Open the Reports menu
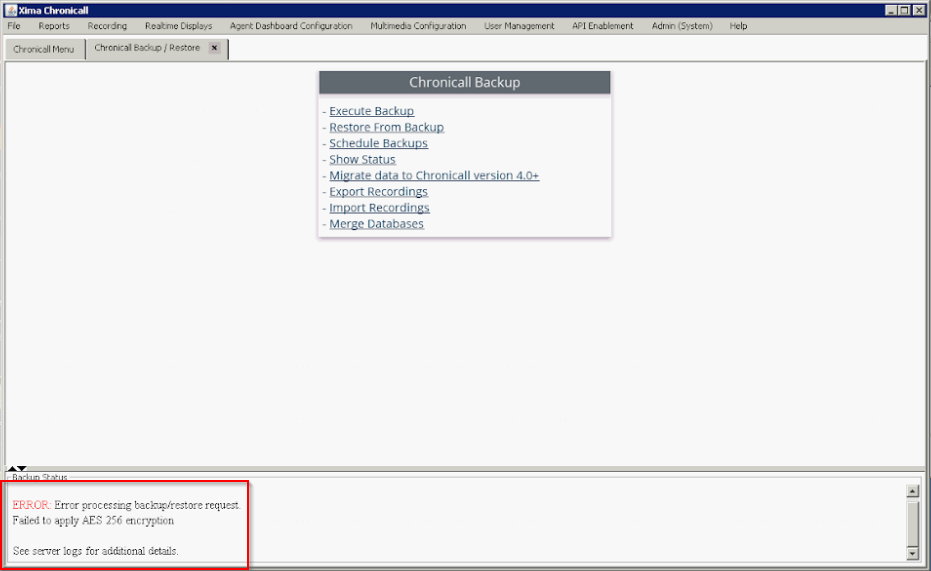The width and height of the screenshot is (931, 571). point(54,26)
